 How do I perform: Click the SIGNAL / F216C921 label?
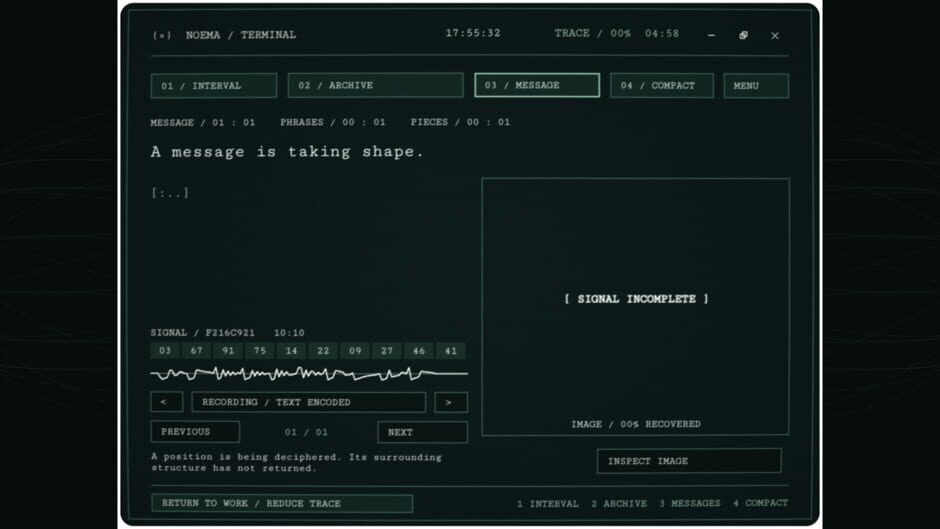click(203, 332)
